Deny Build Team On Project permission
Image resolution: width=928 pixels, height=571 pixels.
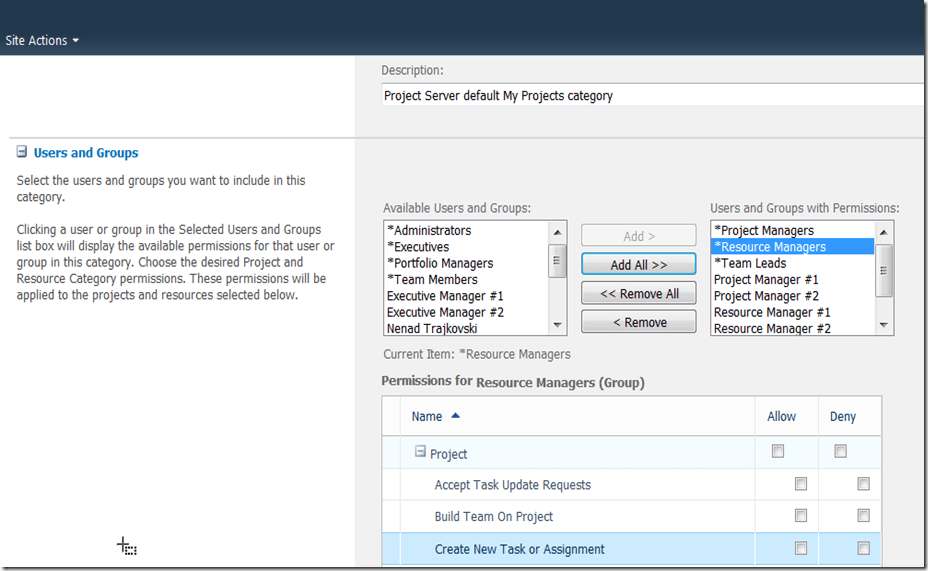click(863, 516)
